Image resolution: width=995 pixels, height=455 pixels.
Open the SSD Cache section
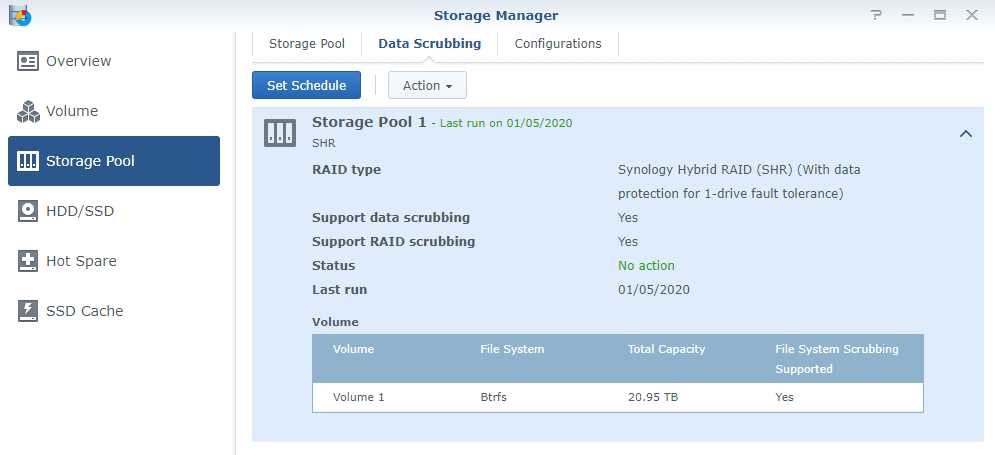tap(114, 311)
